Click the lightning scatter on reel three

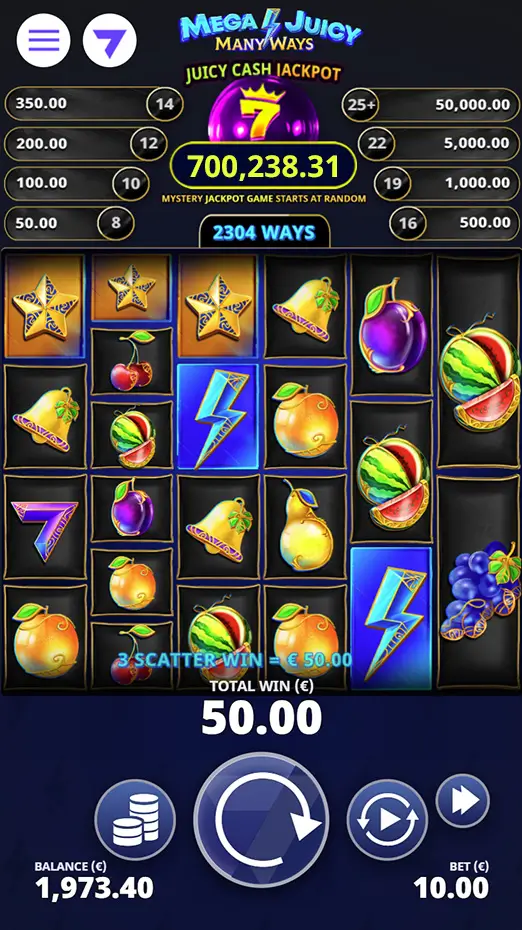tap(218, 416)
